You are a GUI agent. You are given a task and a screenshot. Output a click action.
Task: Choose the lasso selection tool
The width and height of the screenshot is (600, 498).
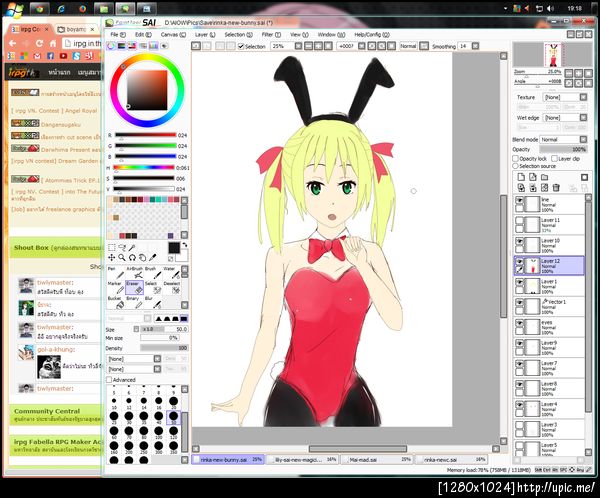pos(122,248)
